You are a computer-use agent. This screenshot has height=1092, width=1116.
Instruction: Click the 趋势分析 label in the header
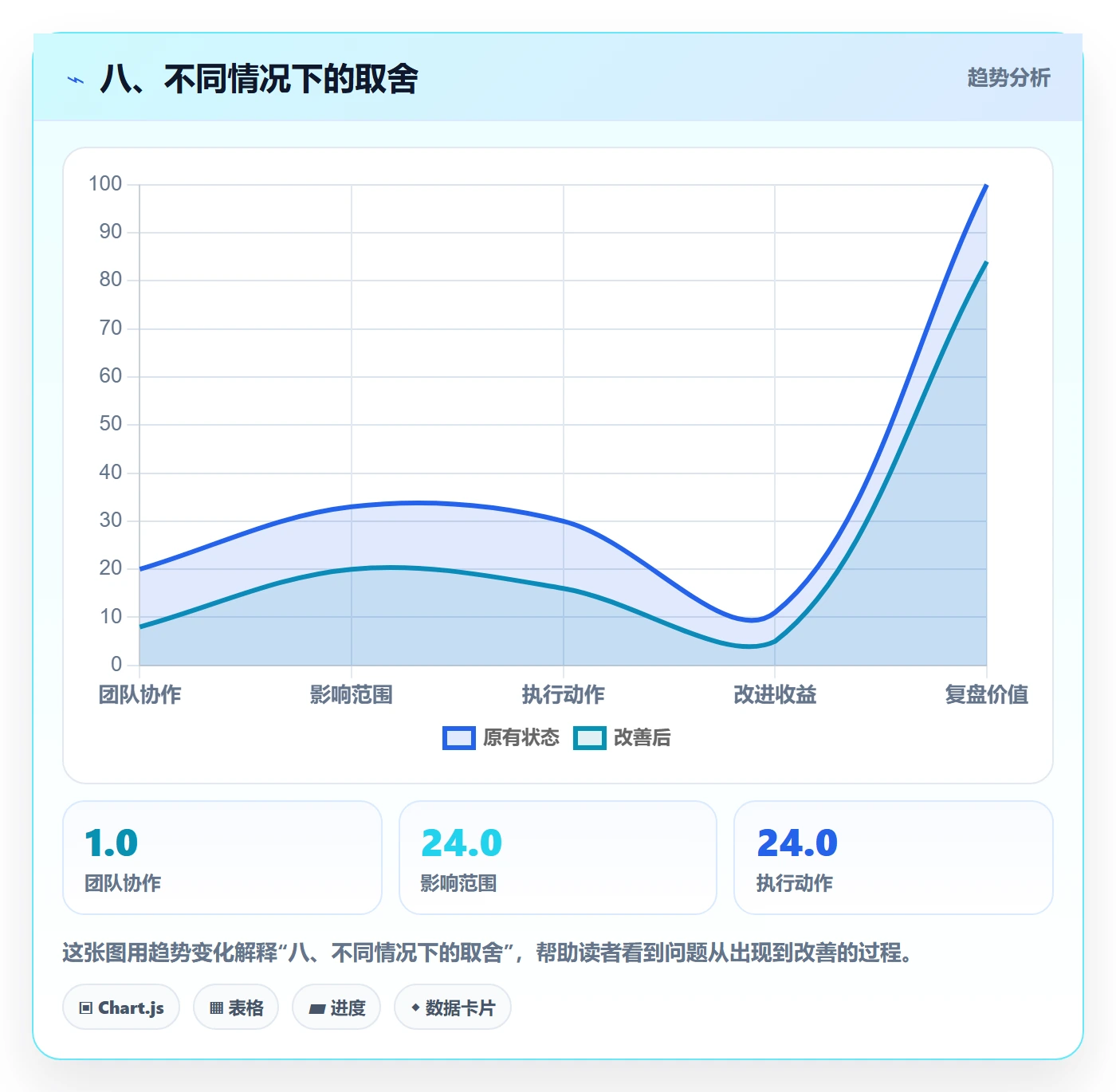click(1008, 77)
